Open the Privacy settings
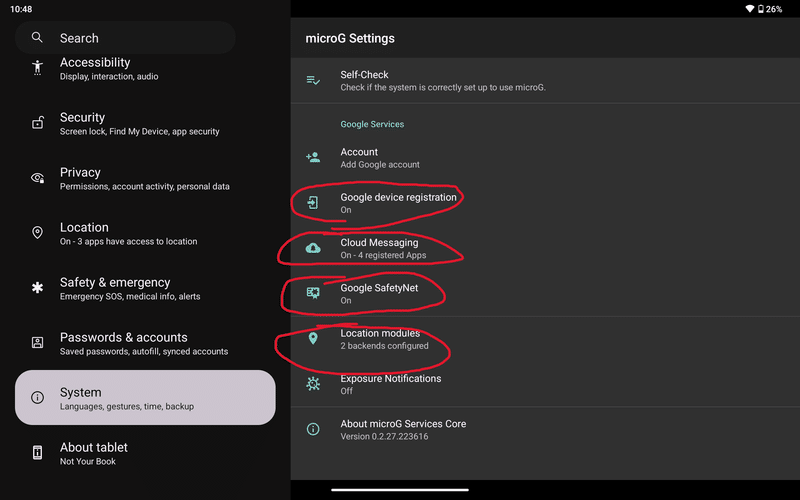 coord(145,178)
